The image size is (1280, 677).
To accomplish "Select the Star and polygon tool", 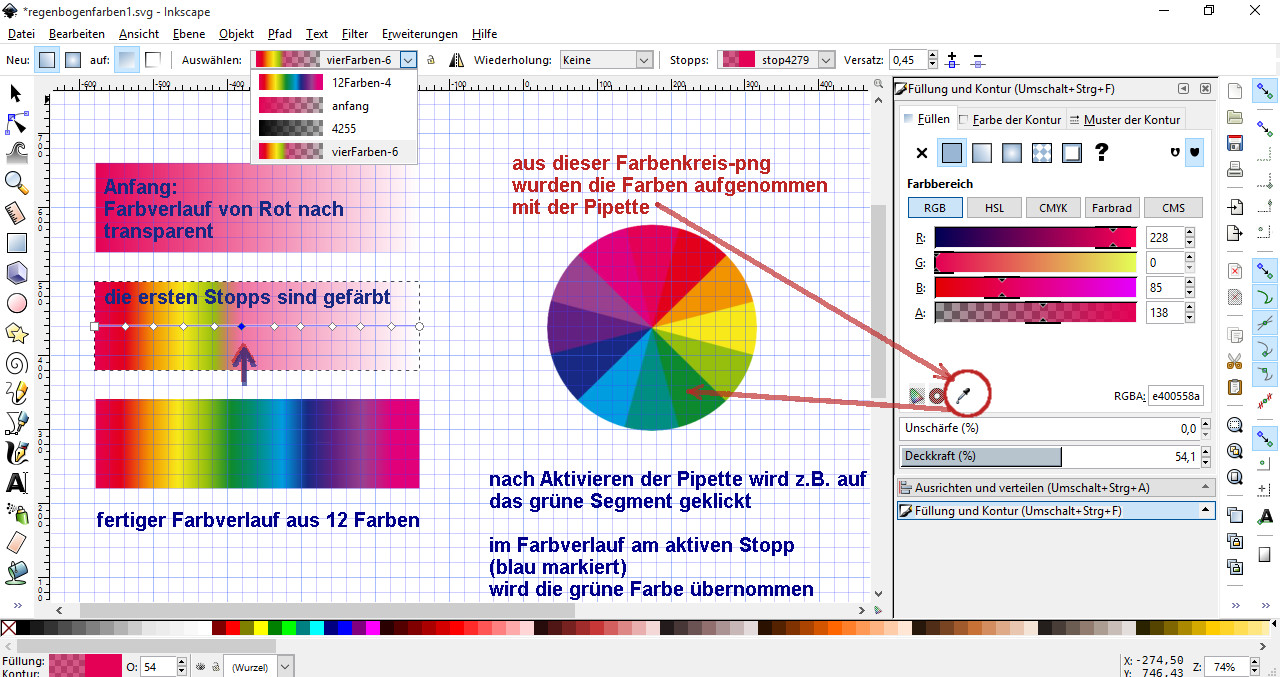I will (16, 332).
